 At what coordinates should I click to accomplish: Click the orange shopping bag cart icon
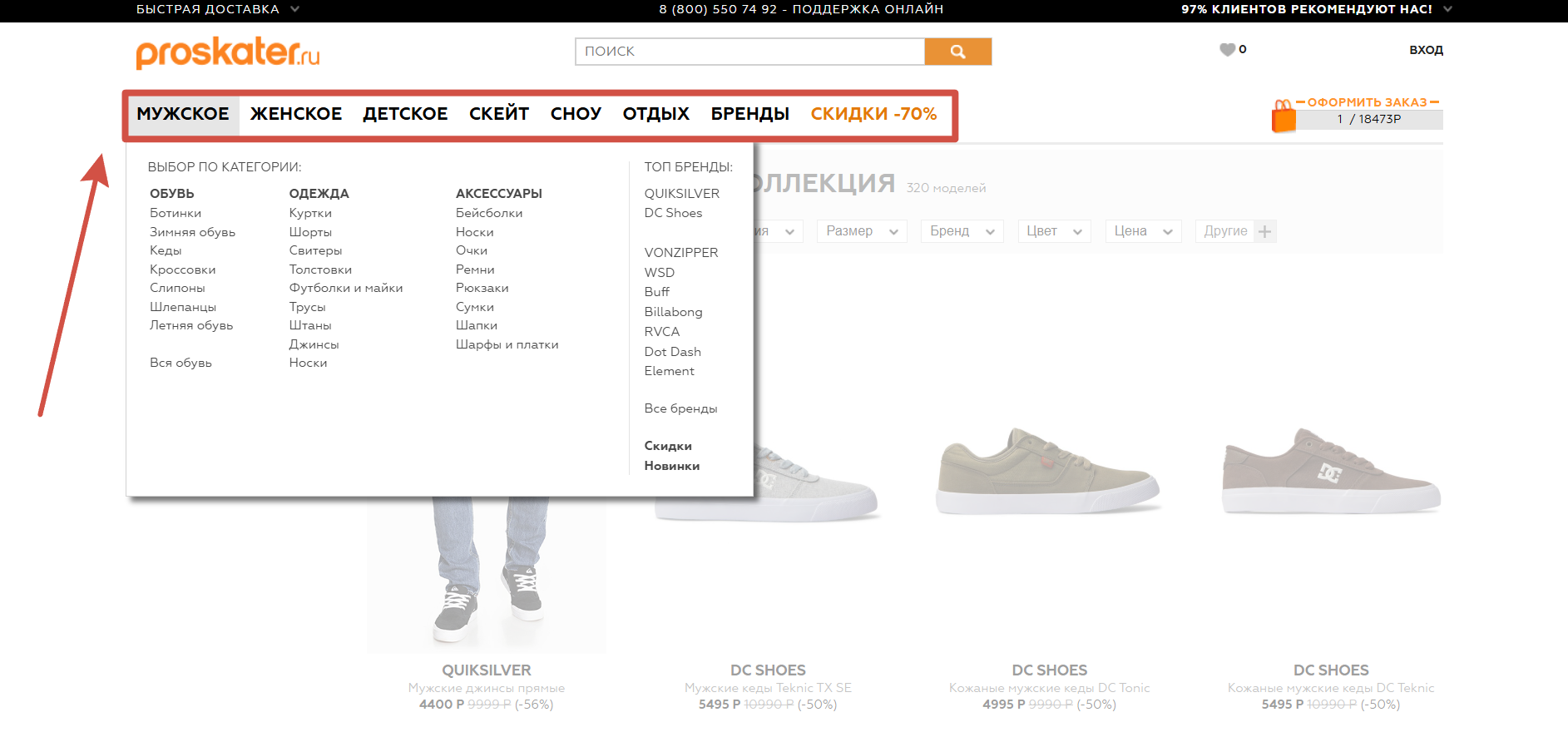(1284, 116)
